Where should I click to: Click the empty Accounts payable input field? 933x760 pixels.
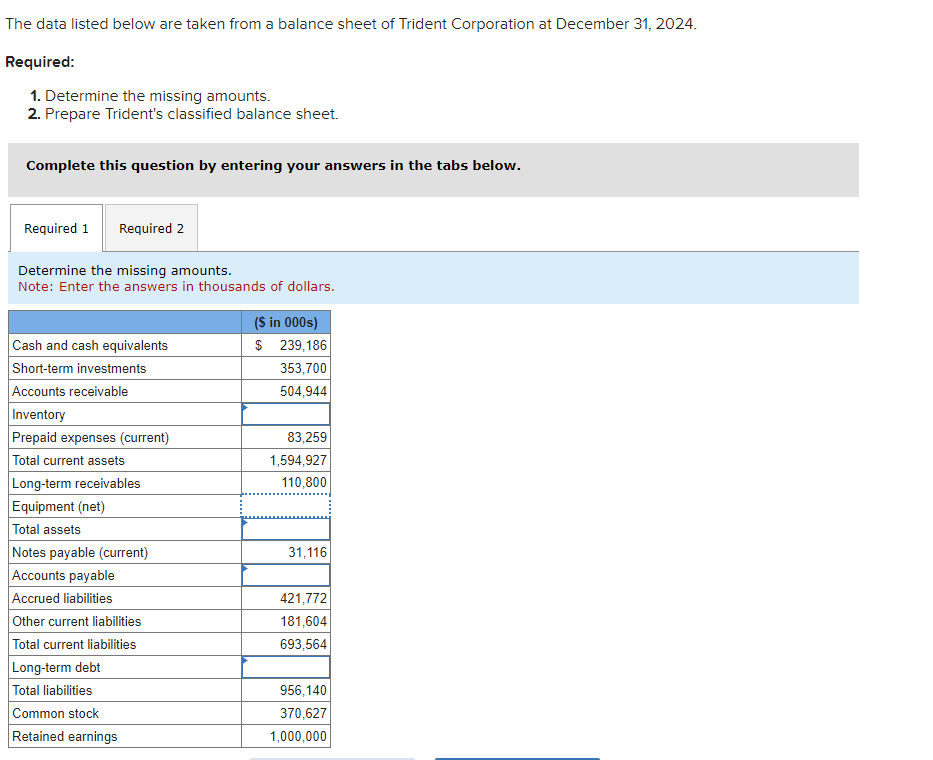(x=286, y=575)
